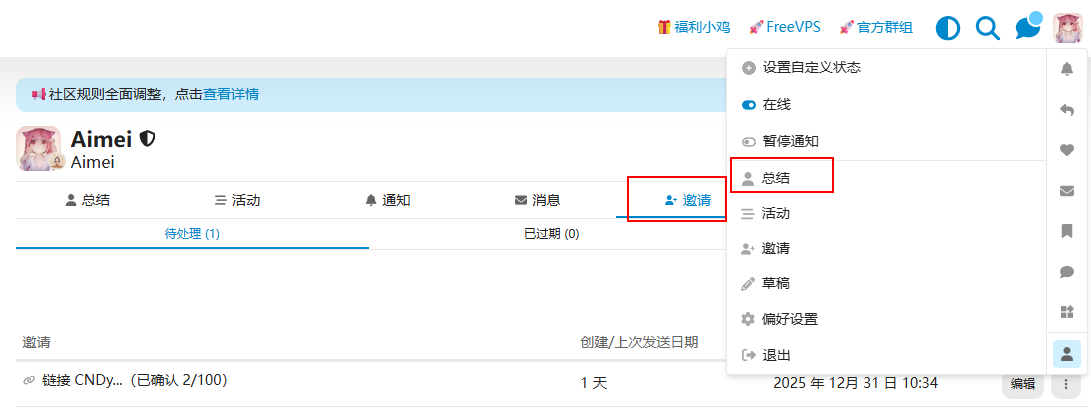Open likes via the heart icon
This screenshot has width=1091, height=419.
[x=1067, y=150]
